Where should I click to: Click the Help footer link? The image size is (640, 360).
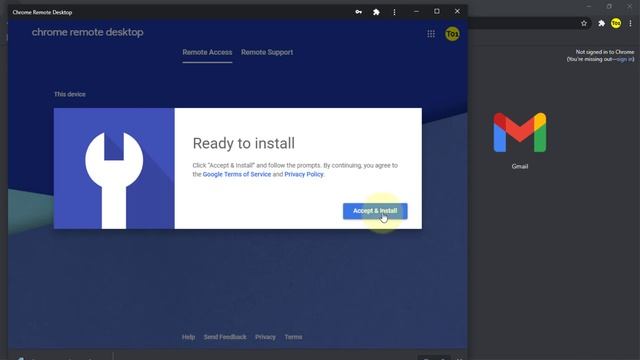[188, 337]
